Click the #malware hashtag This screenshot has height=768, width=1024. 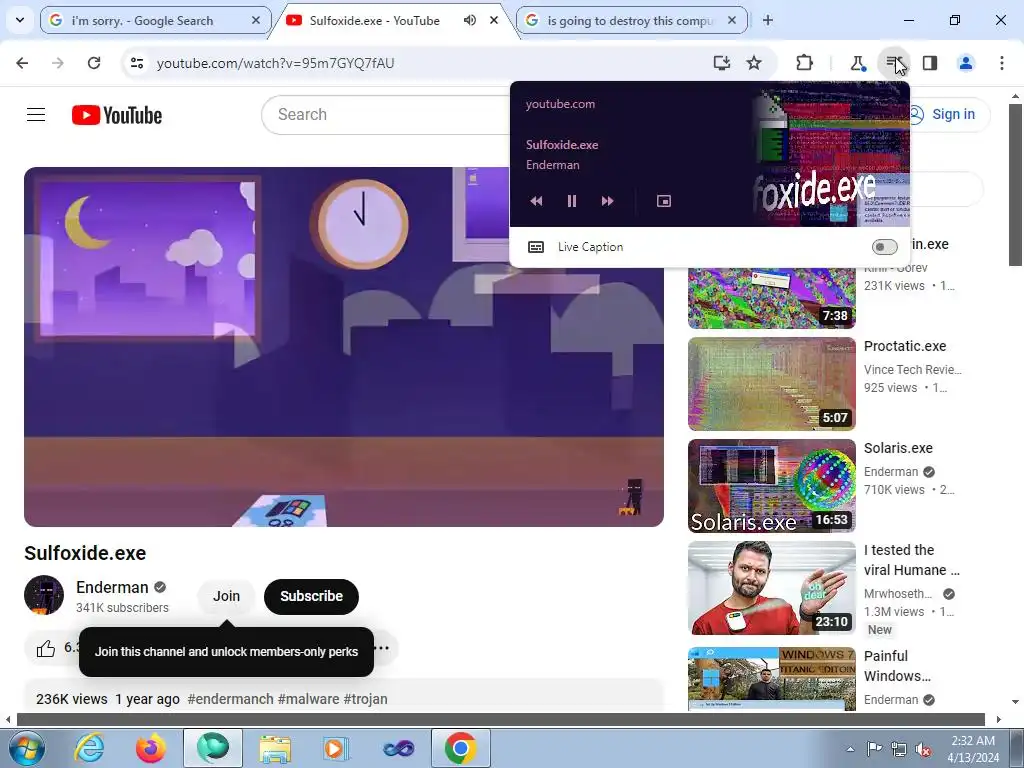(308, 699)
